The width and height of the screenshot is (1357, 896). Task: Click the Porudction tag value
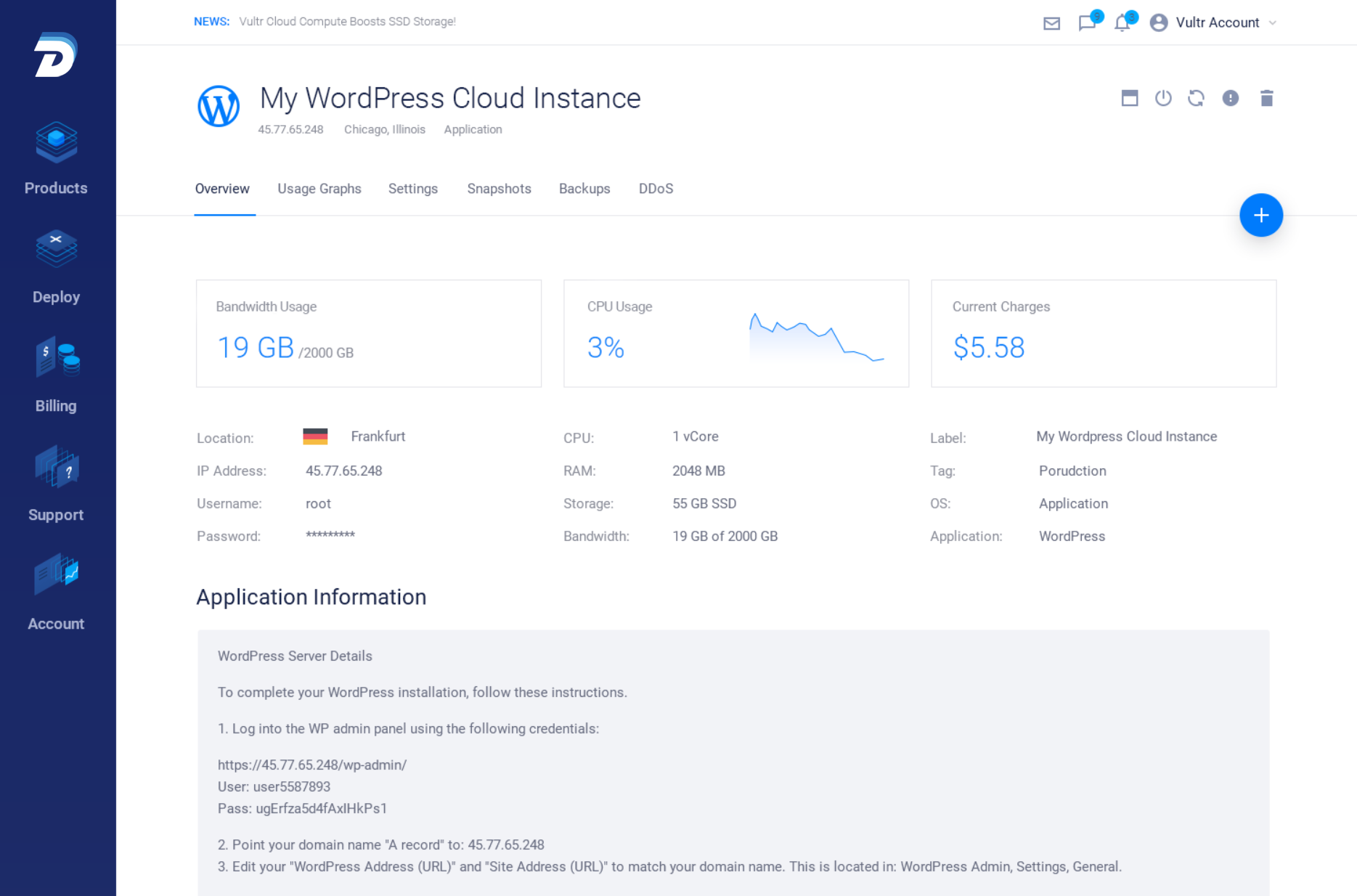pyautogui.click(x=1072, y=471)
